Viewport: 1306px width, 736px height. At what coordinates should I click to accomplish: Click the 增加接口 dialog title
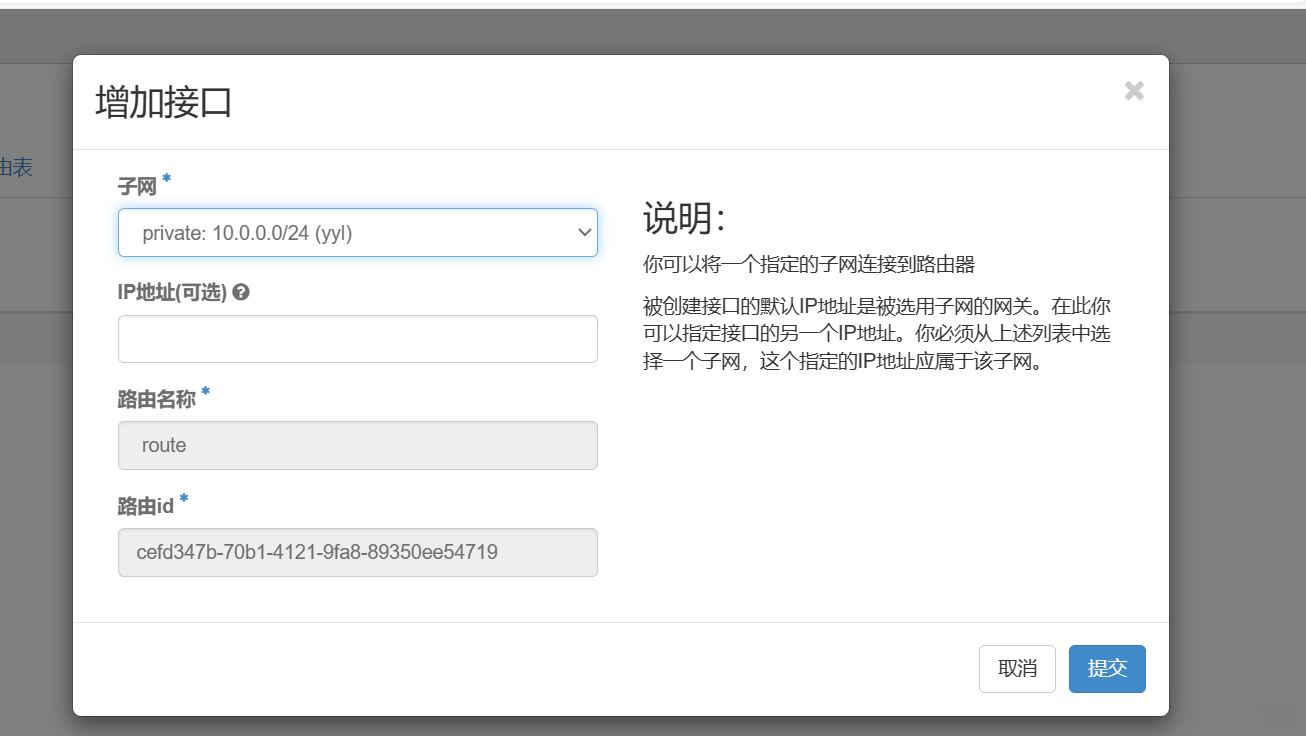[164, 103]
